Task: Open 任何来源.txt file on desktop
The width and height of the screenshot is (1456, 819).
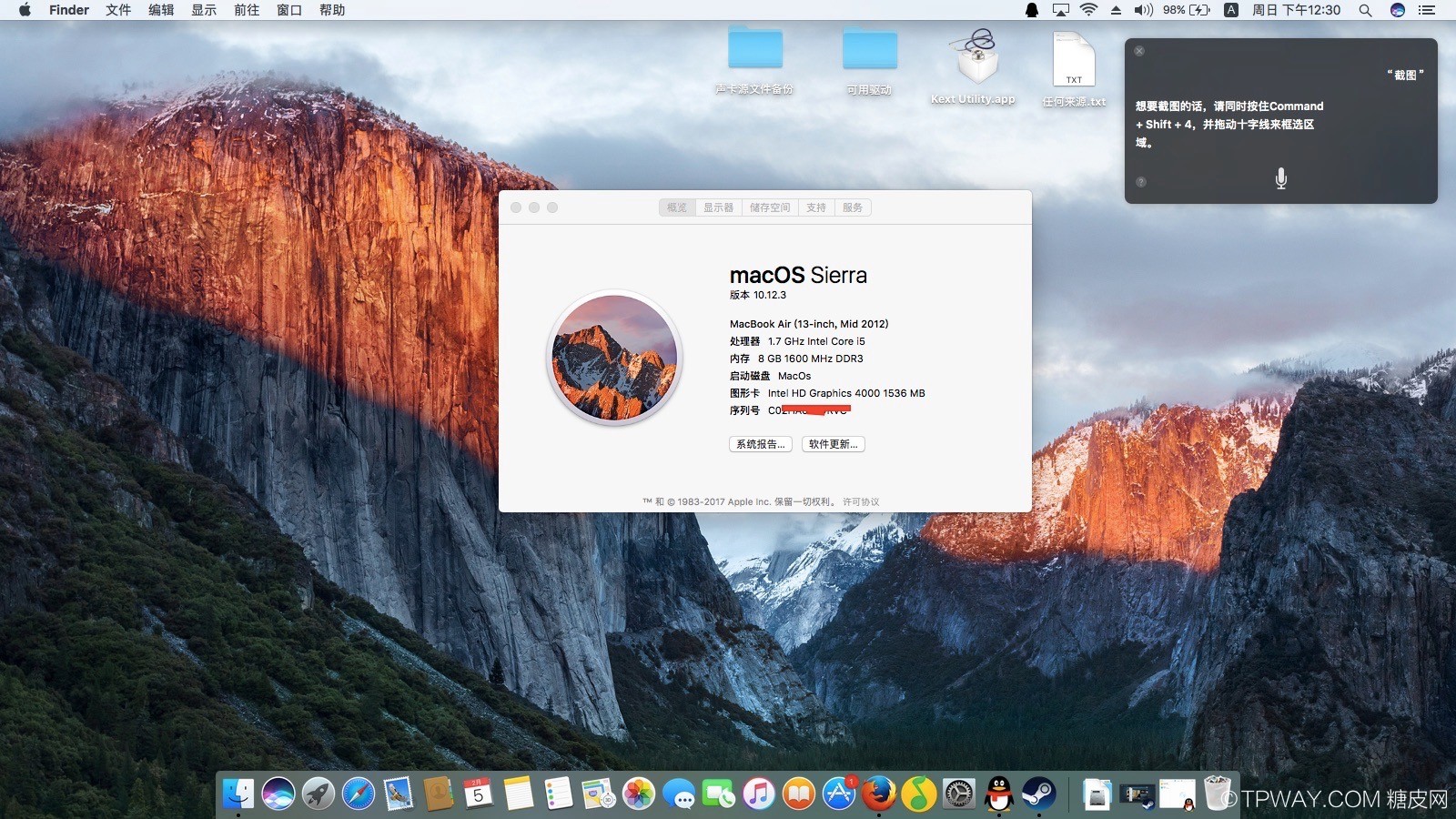Action: tap(1074, 67)
